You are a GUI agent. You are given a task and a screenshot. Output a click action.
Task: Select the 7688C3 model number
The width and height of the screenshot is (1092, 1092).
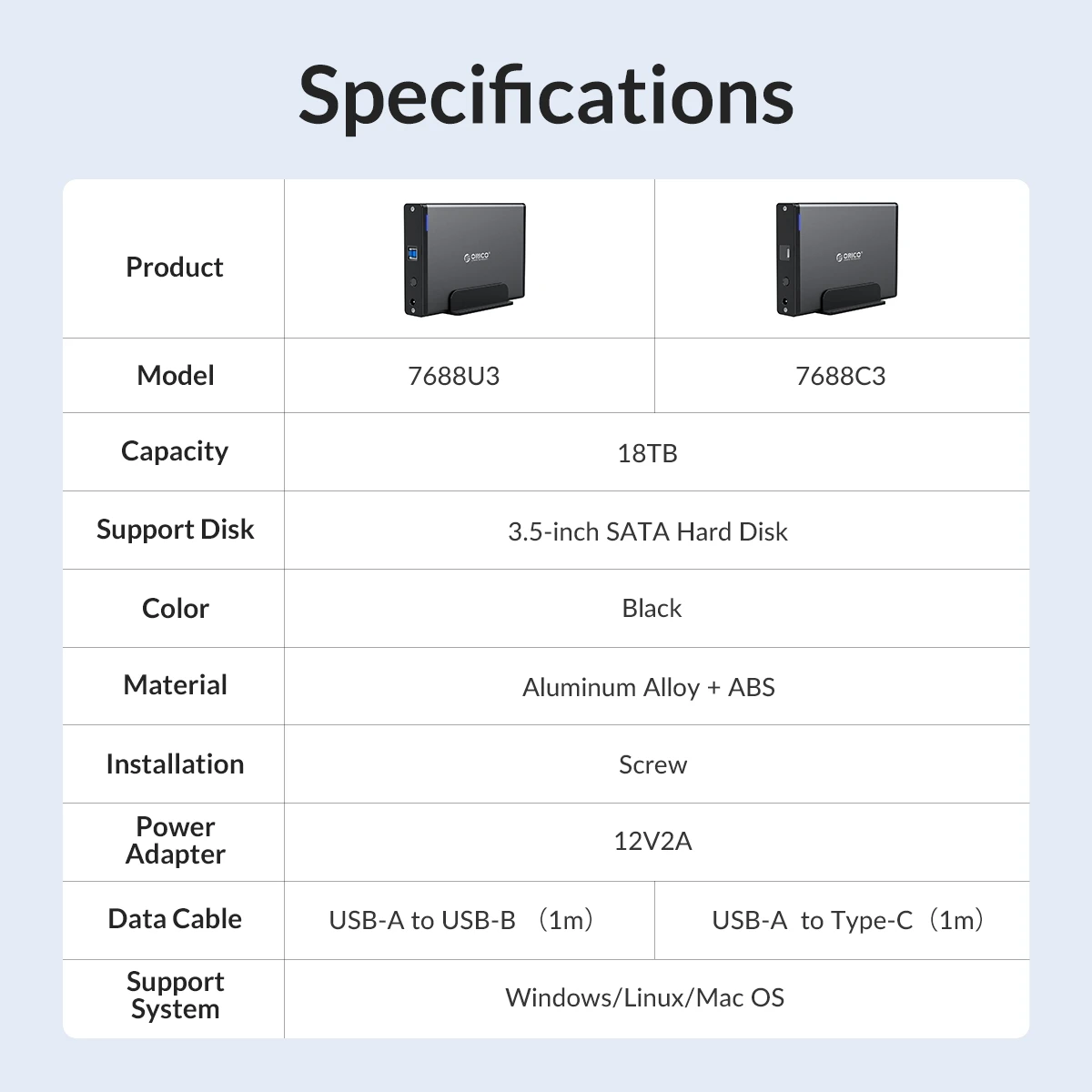point(840,376)
